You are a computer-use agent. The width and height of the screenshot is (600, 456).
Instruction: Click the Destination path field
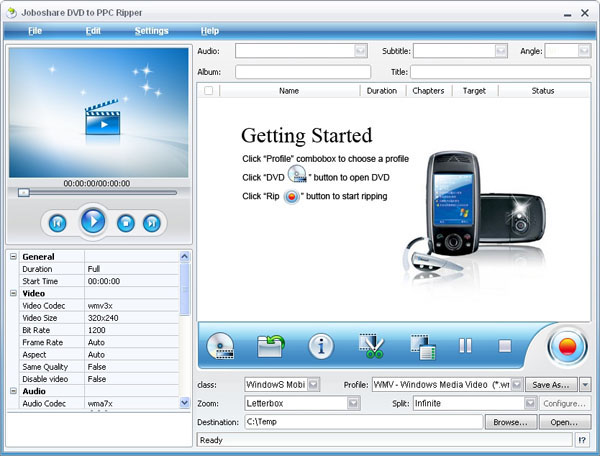click(x=364, y=422)
